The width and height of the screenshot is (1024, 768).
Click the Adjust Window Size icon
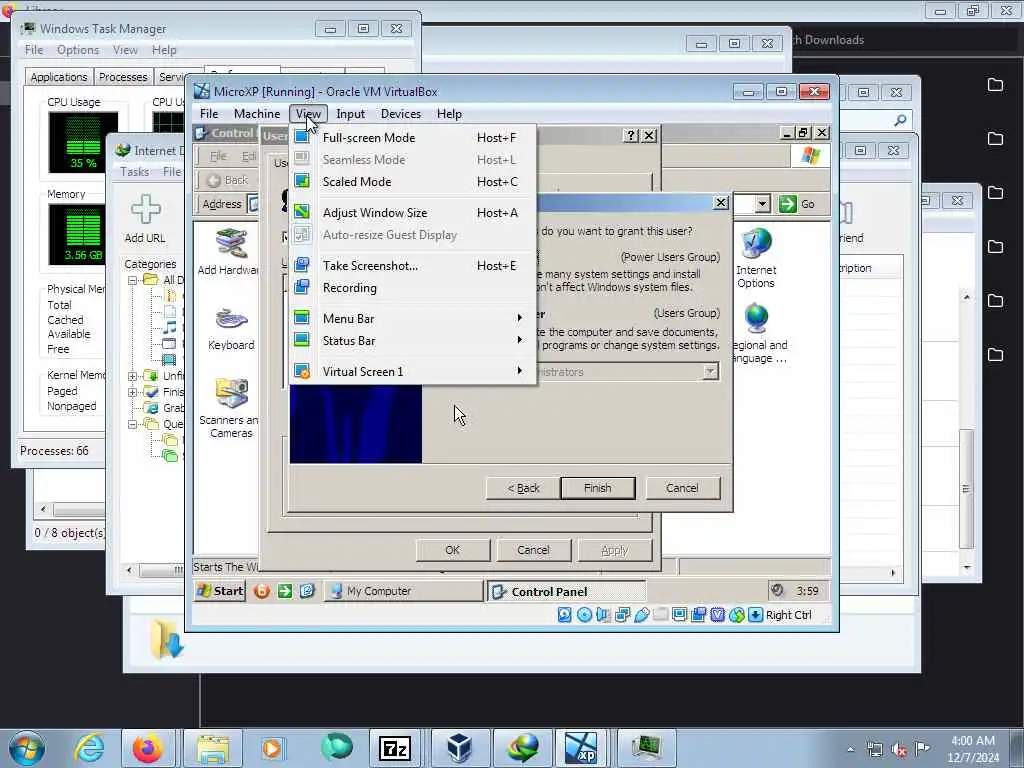(x=302, y=212)
